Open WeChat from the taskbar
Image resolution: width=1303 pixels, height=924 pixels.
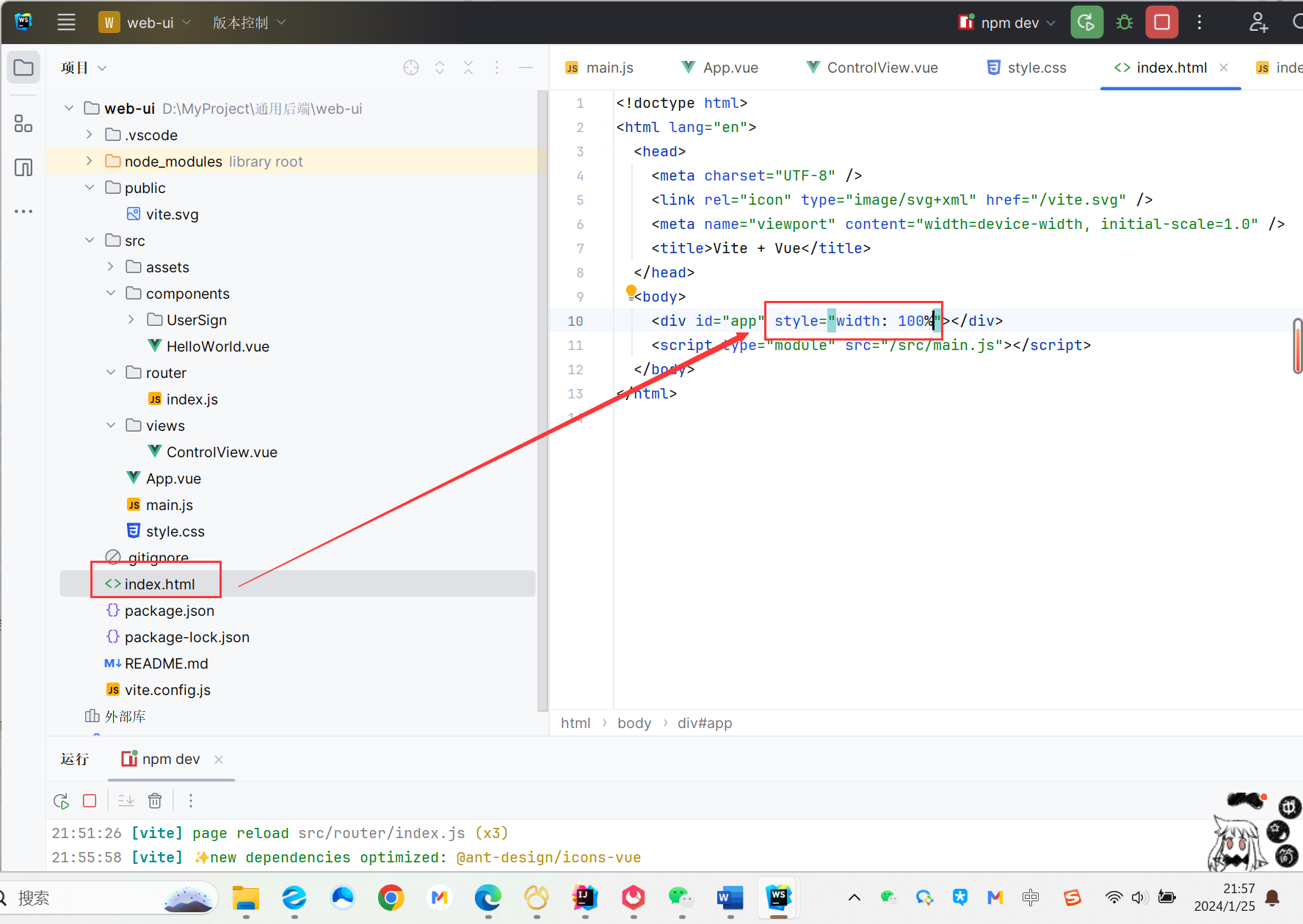(681, 897)
